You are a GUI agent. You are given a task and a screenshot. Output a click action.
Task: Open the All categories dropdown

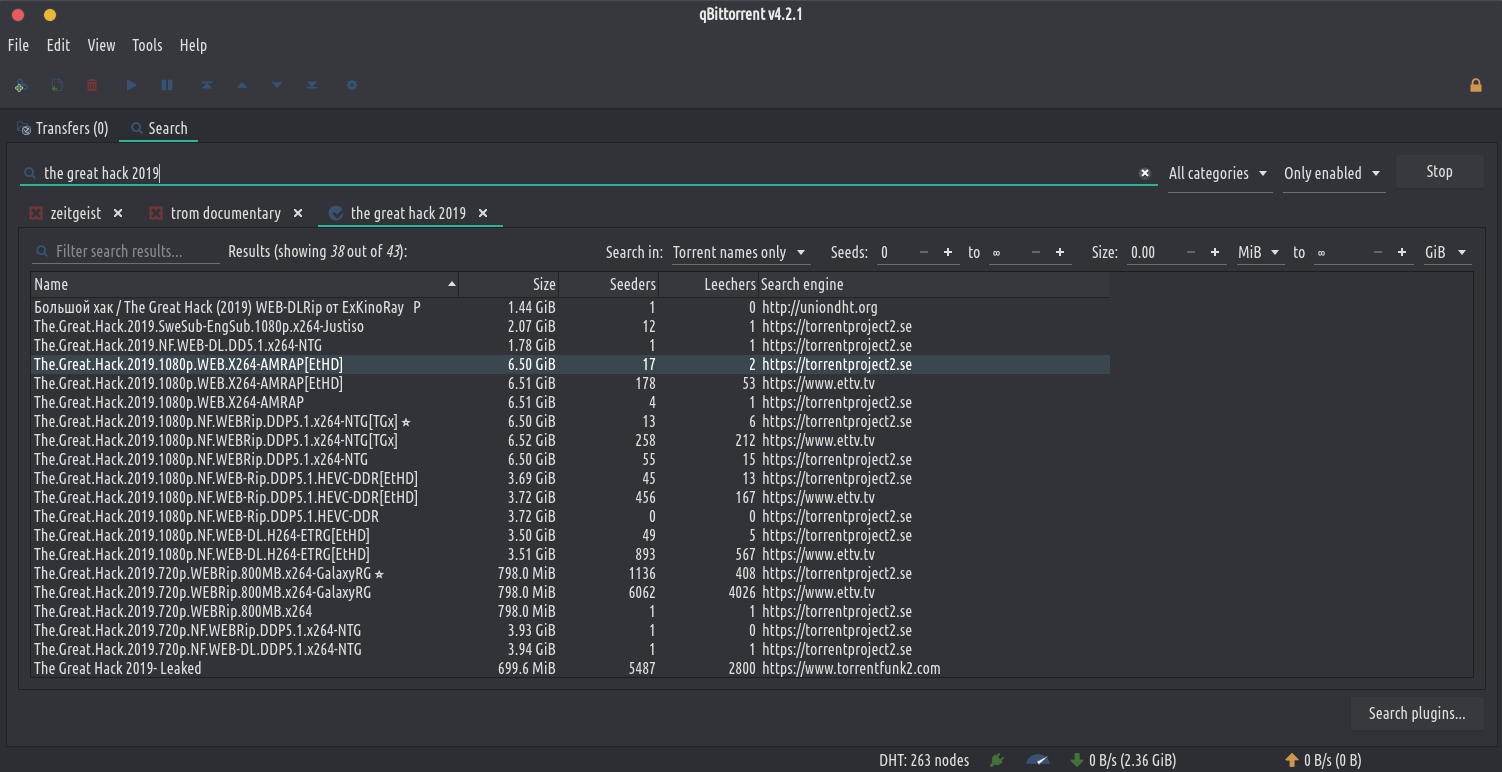point(1219,173)
